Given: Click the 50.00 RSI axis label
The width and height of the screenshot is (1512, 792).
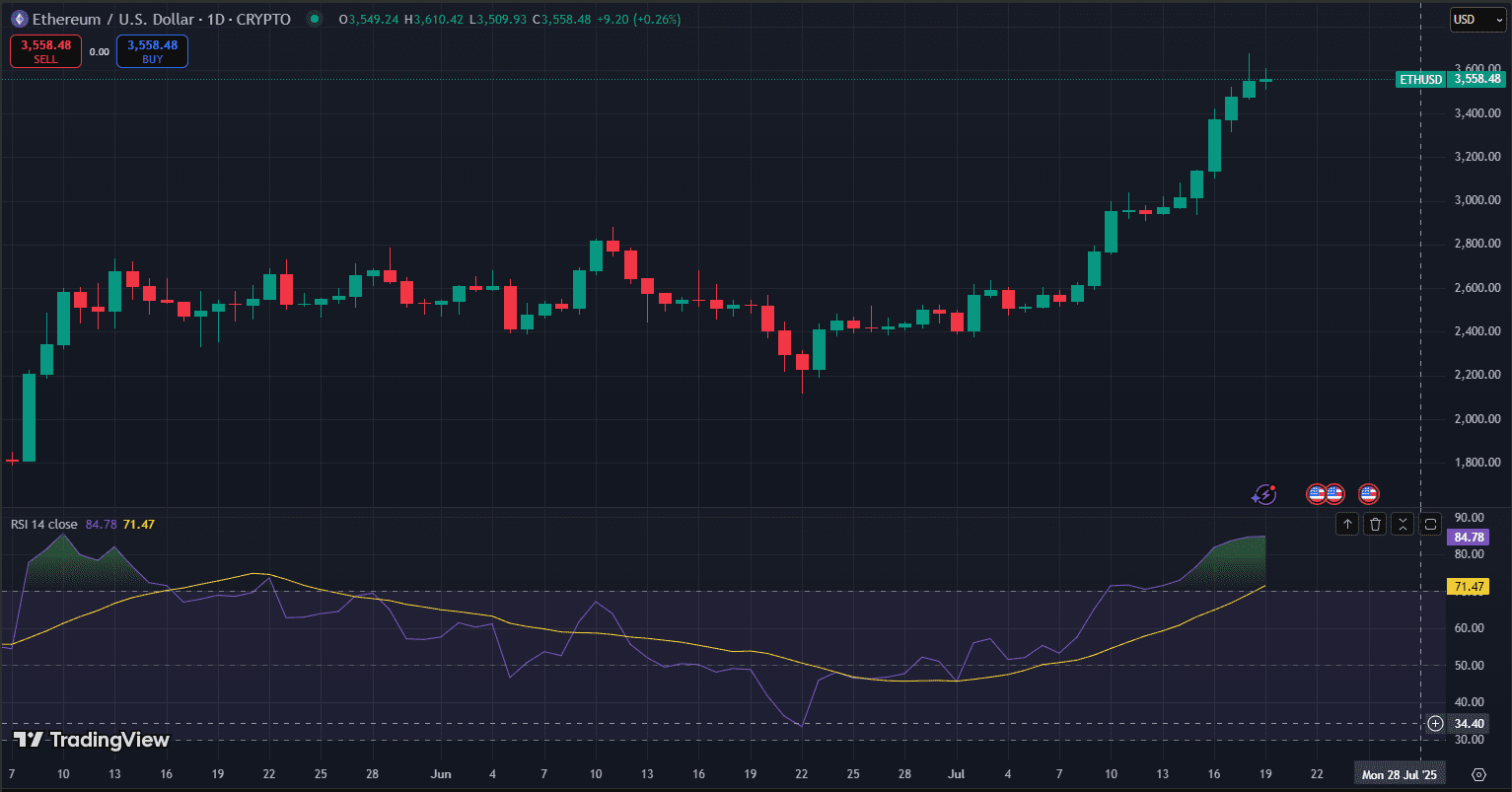Looking at the screenshot, I should click(x=1470, y=666).
